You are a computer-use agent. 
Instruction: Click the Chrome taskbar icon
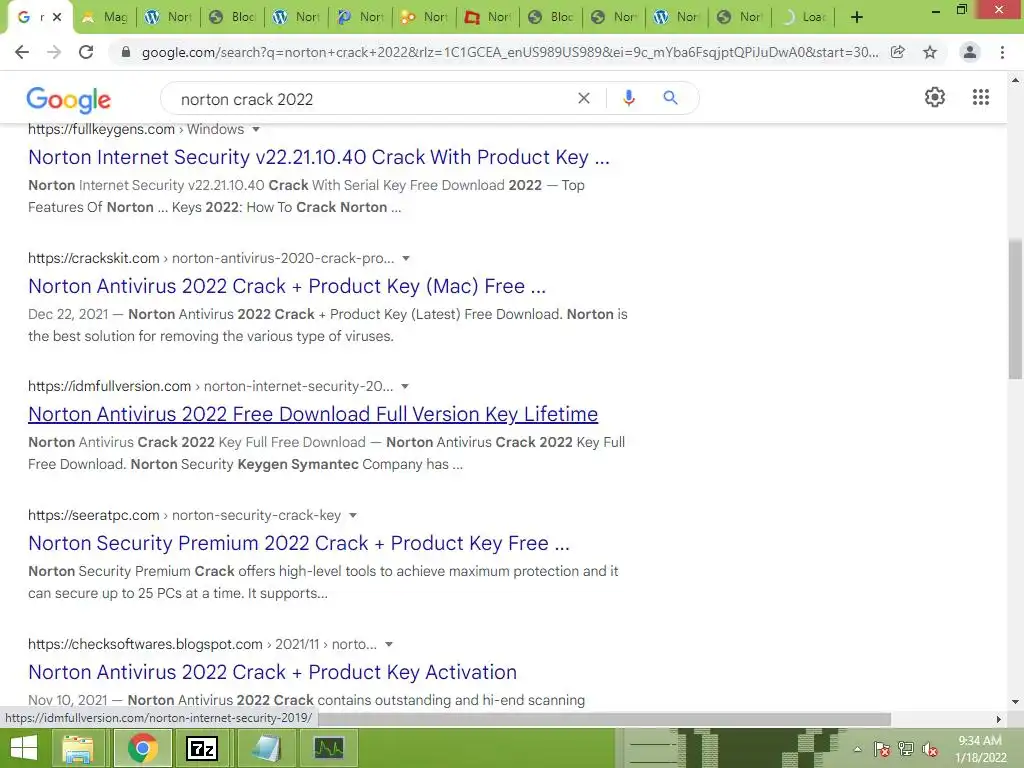[142, 748]
